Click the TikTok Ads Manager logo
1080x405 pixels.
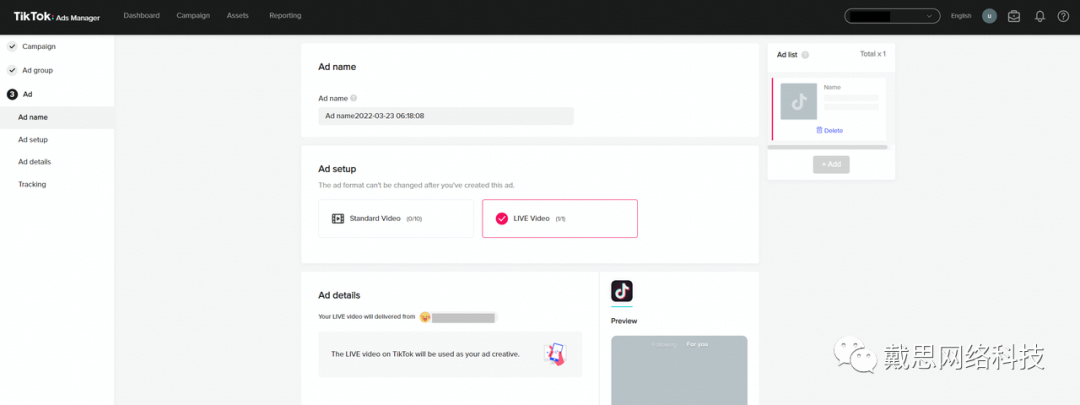click(56, 17)
